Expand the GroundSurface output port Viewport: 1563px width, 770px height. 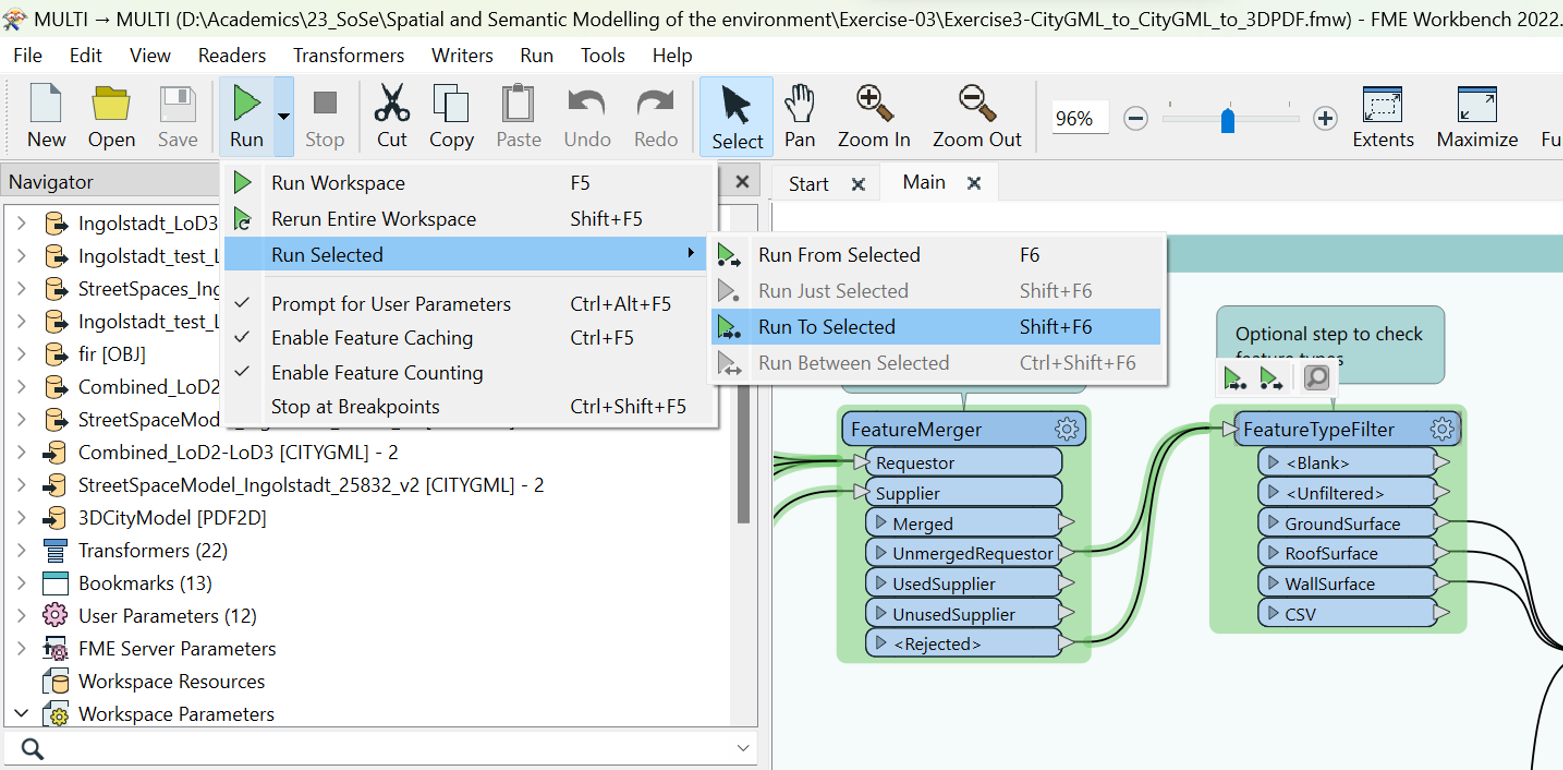point(1272,523)
